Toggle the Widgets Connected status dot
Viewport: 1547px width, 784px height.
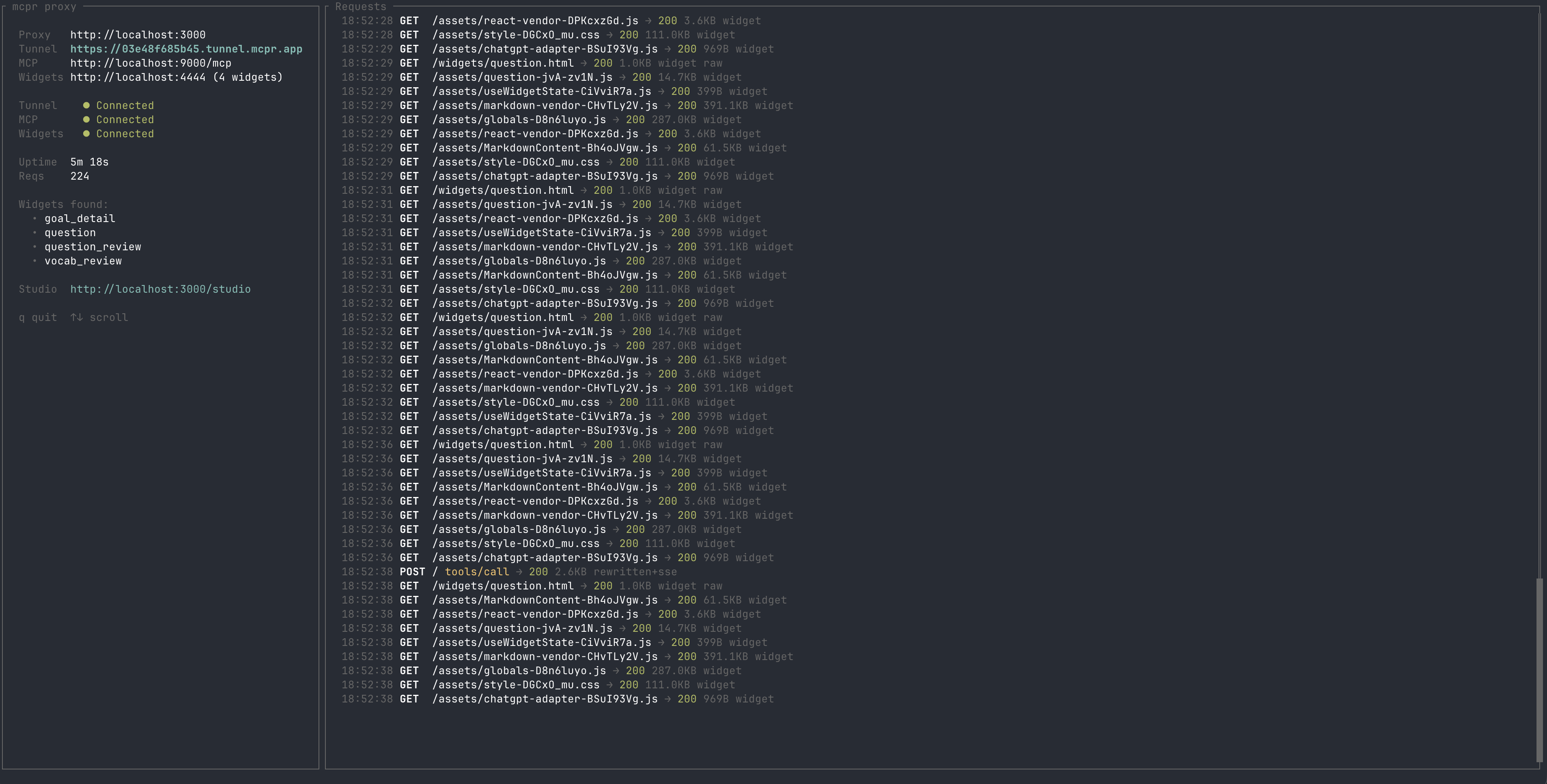(x=86, y=133)
